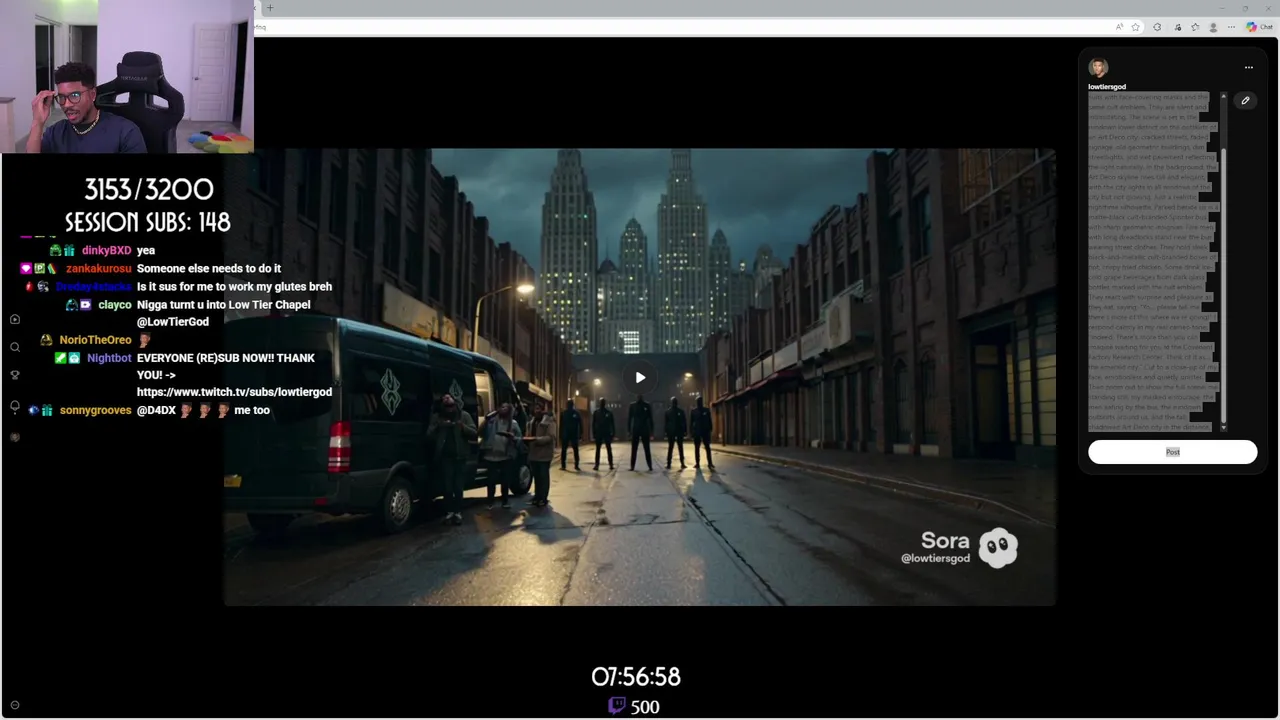
Task: Open the three-dot options menu in Sora panel
Action: 1248,68
